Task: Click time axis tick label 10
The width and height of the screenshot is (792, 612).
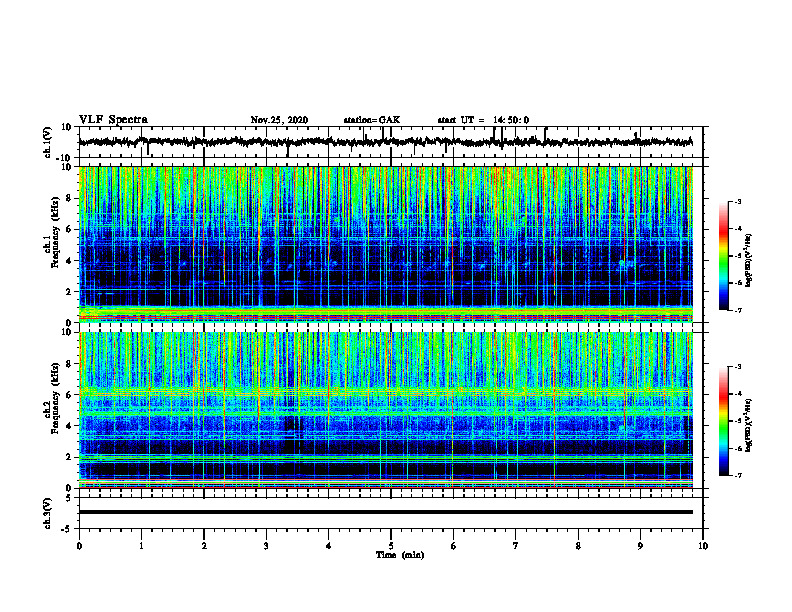Action: click(703, 546)
